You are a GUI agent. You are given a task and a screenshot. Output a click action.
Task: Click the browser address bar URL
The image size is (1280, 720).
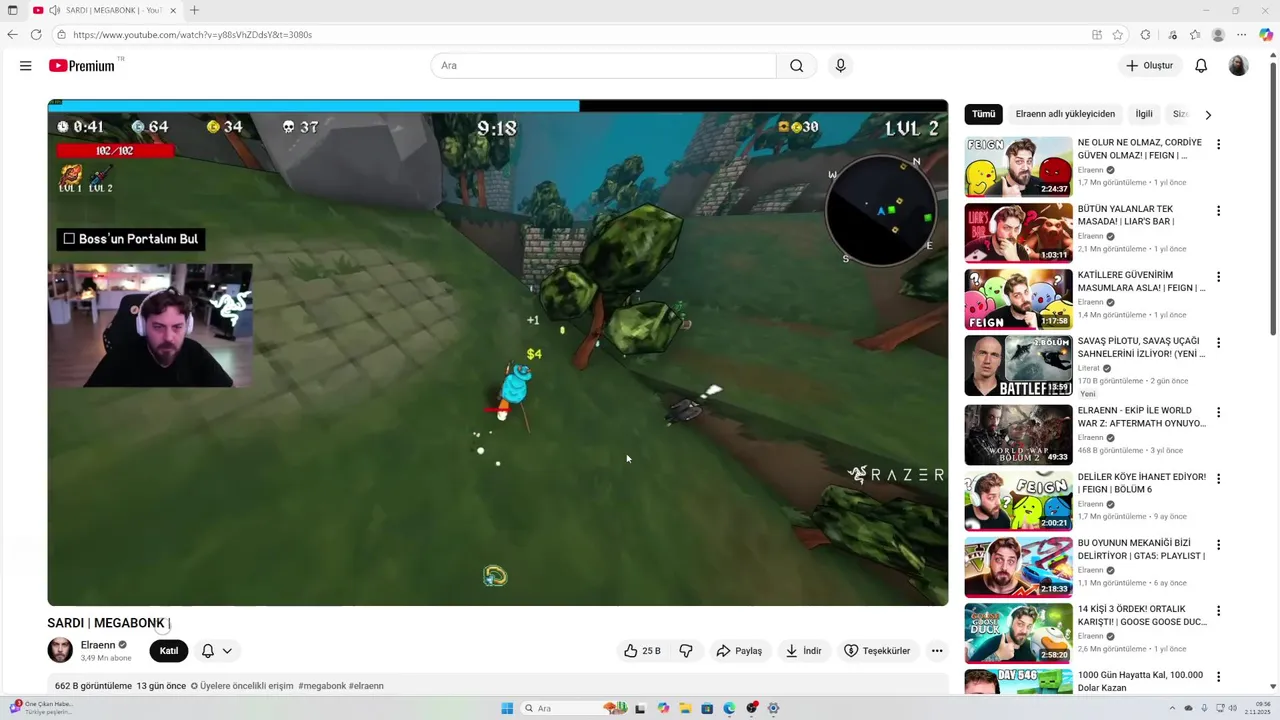[x=192, y=34]
